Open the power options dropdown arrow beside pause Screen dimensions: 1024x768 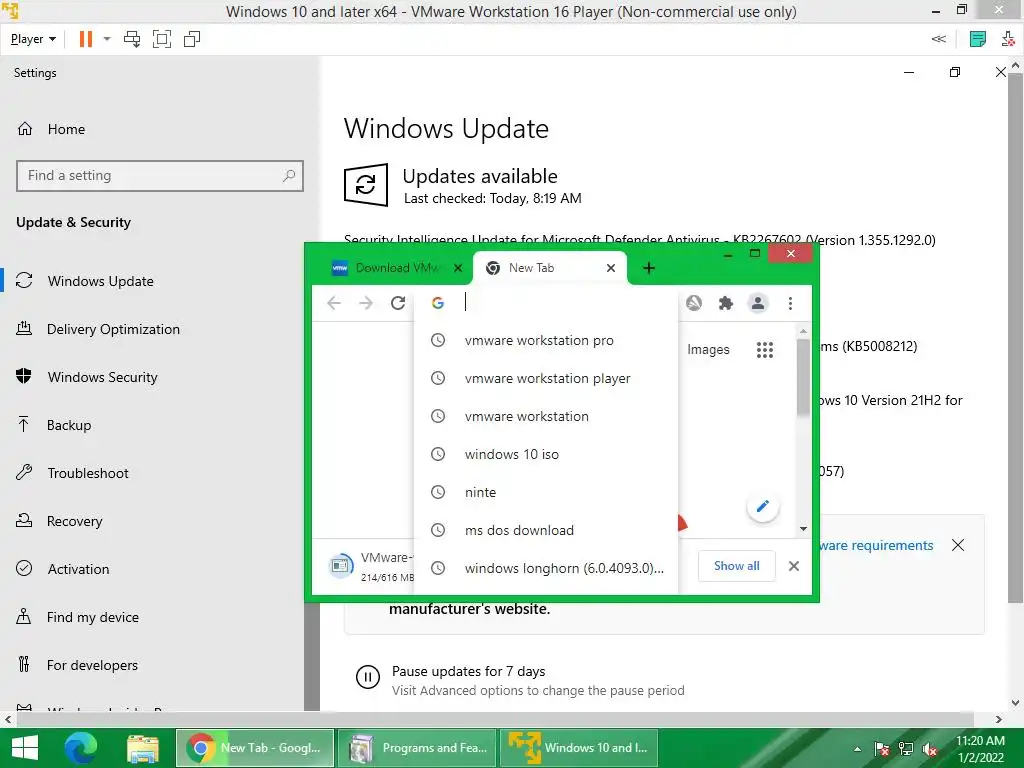pyautogui.click(x=107, y=39)
